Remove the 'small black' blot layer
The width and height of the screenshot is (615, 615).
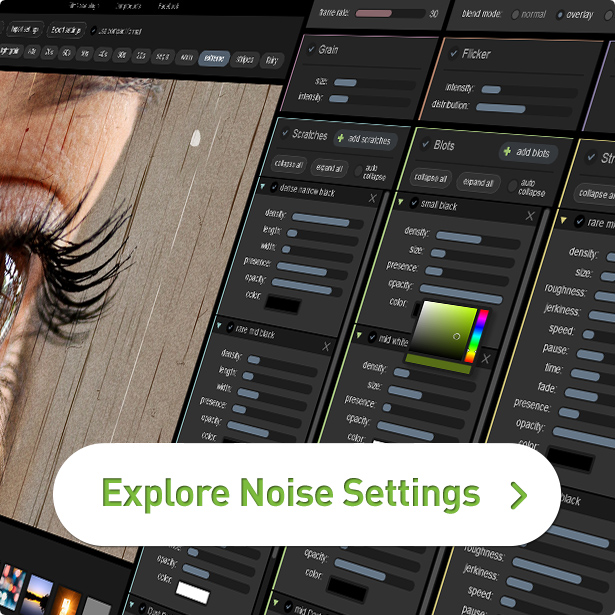530,215
